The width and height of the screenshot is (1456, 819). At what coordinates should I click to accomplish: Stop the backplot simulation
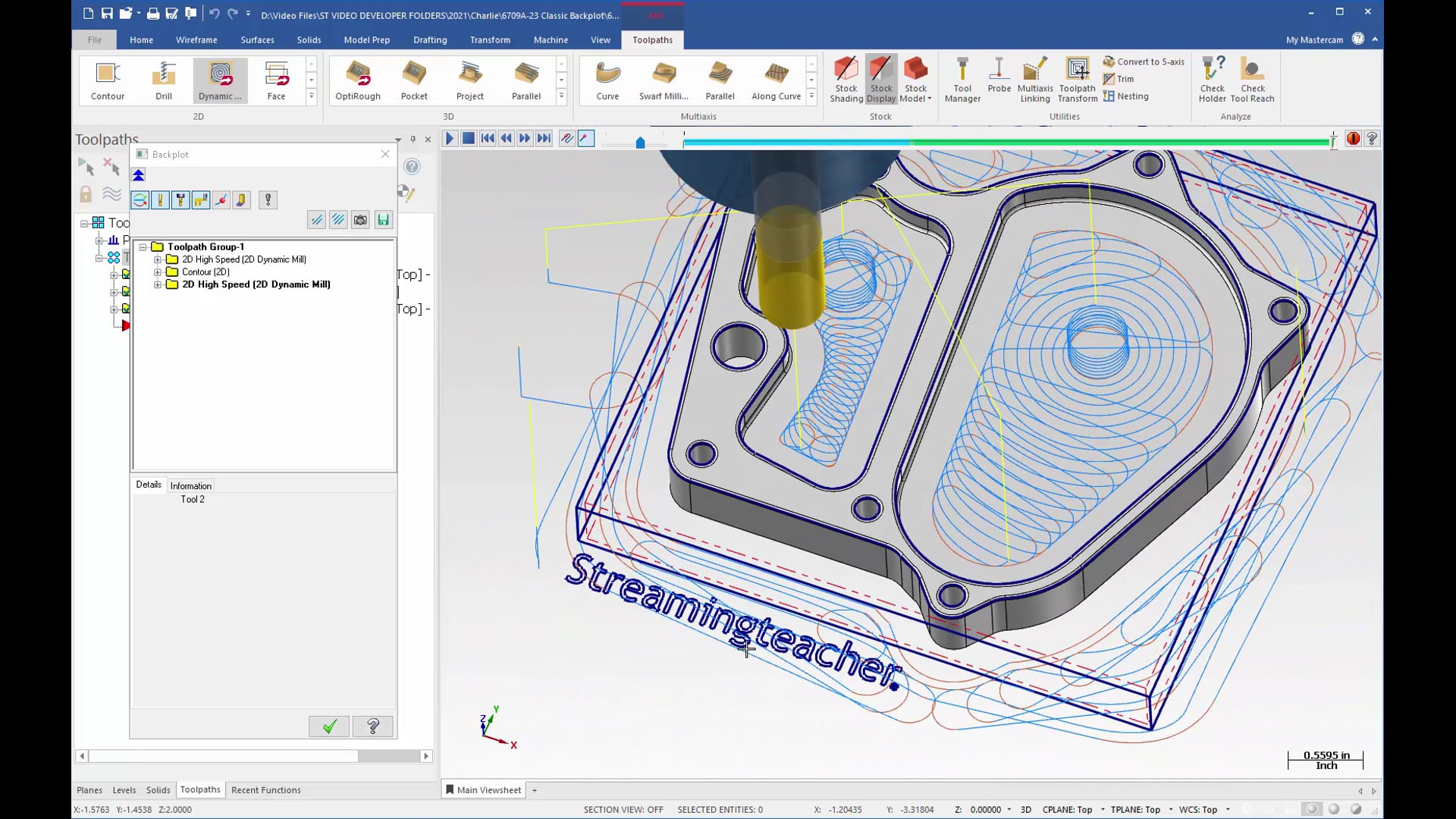click(469, 139)
